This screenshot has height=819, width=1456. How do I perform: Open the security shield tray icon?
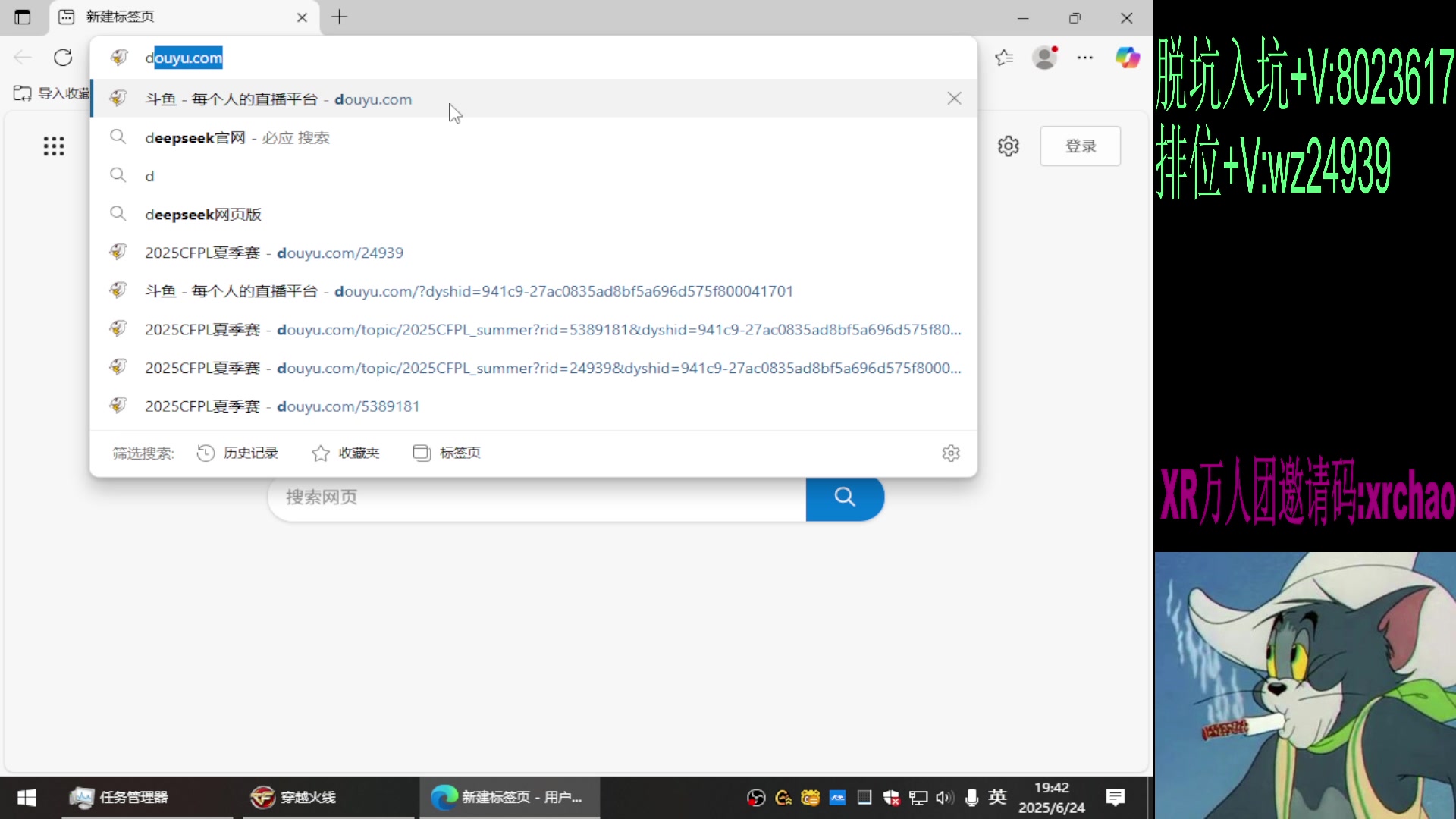891,797
